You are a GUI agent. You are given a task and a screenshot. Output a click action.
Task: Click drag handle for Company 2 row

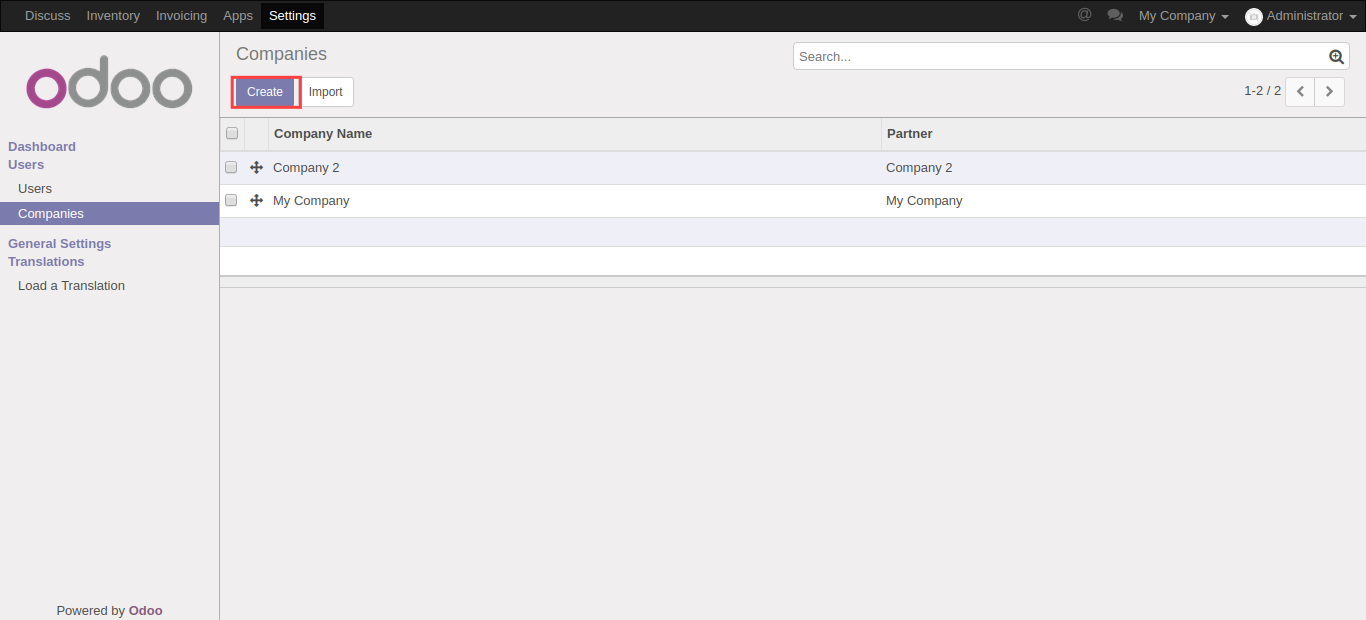[x=256, y=168]
